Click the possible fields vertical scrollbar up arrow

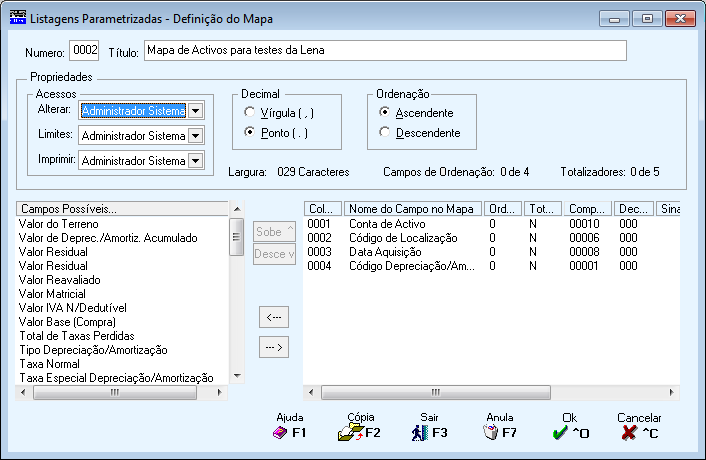tap(237, 209)
